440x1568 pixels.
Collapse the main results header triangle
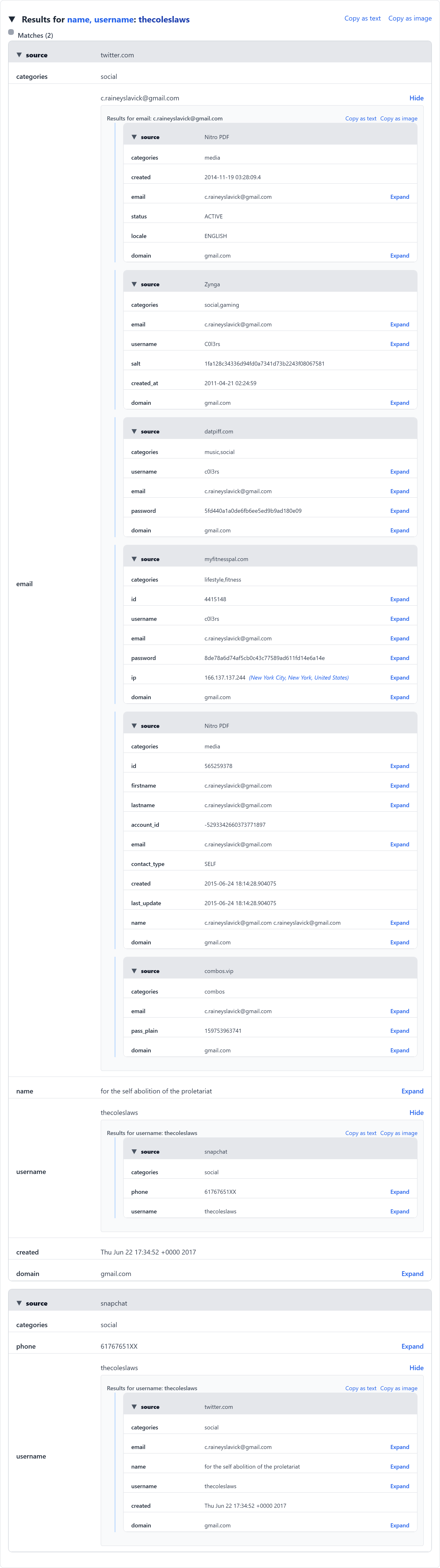pos(11,20)
